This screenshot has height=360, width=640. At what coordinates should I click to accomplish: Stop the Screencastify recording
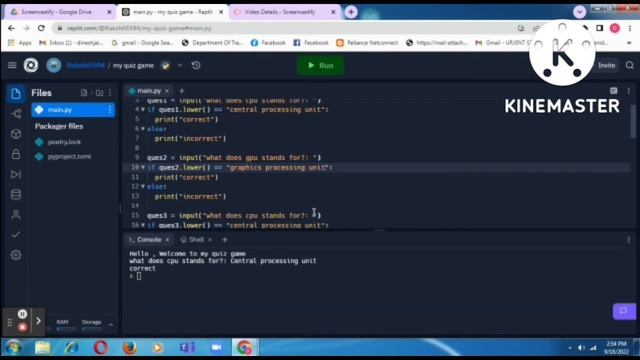[x=22, y=327]
